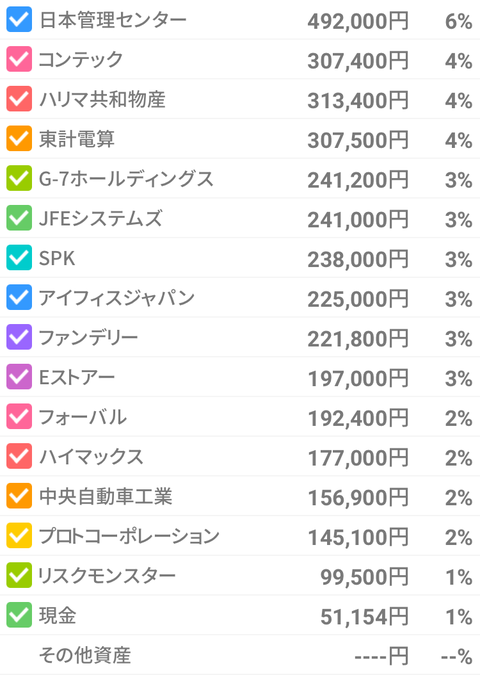480x675 pixels.
Task: Toggle JFEシステムズ checkbox
Action: [19, 218]
